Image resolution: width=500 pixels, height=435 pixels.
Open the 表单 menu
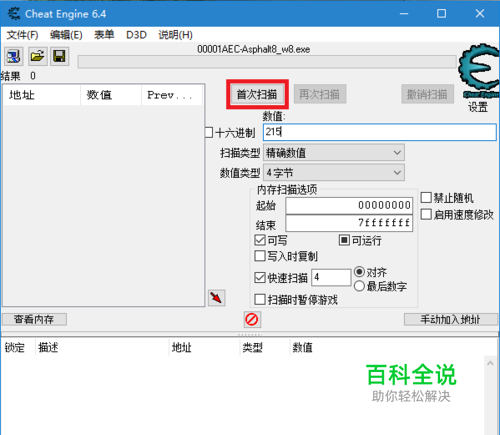104,35
